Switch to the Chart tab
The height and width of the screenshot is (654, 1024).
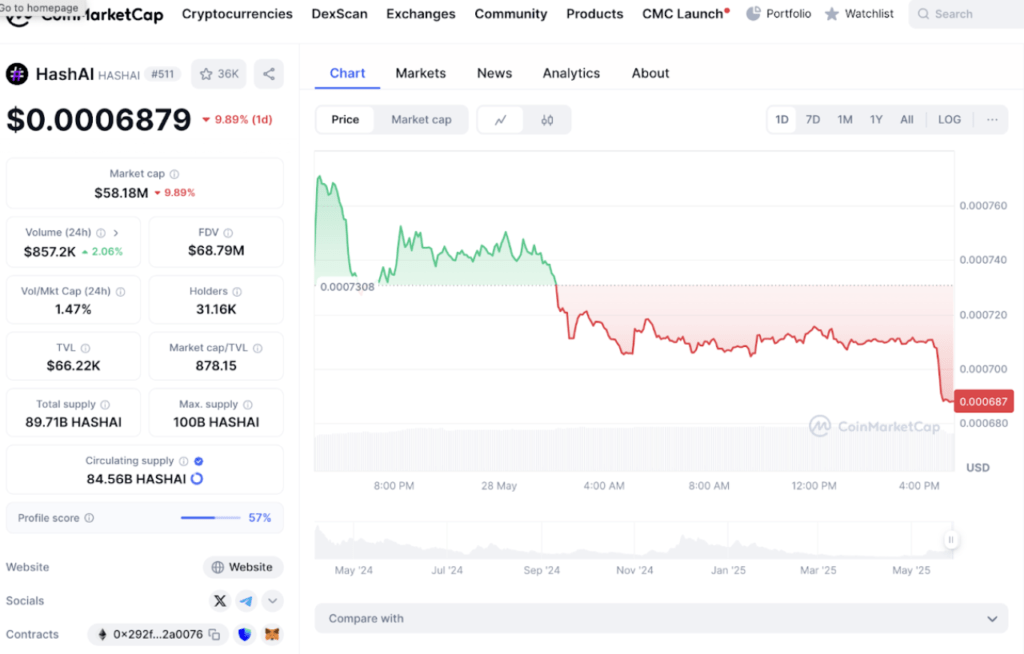[x=347, y=73]
